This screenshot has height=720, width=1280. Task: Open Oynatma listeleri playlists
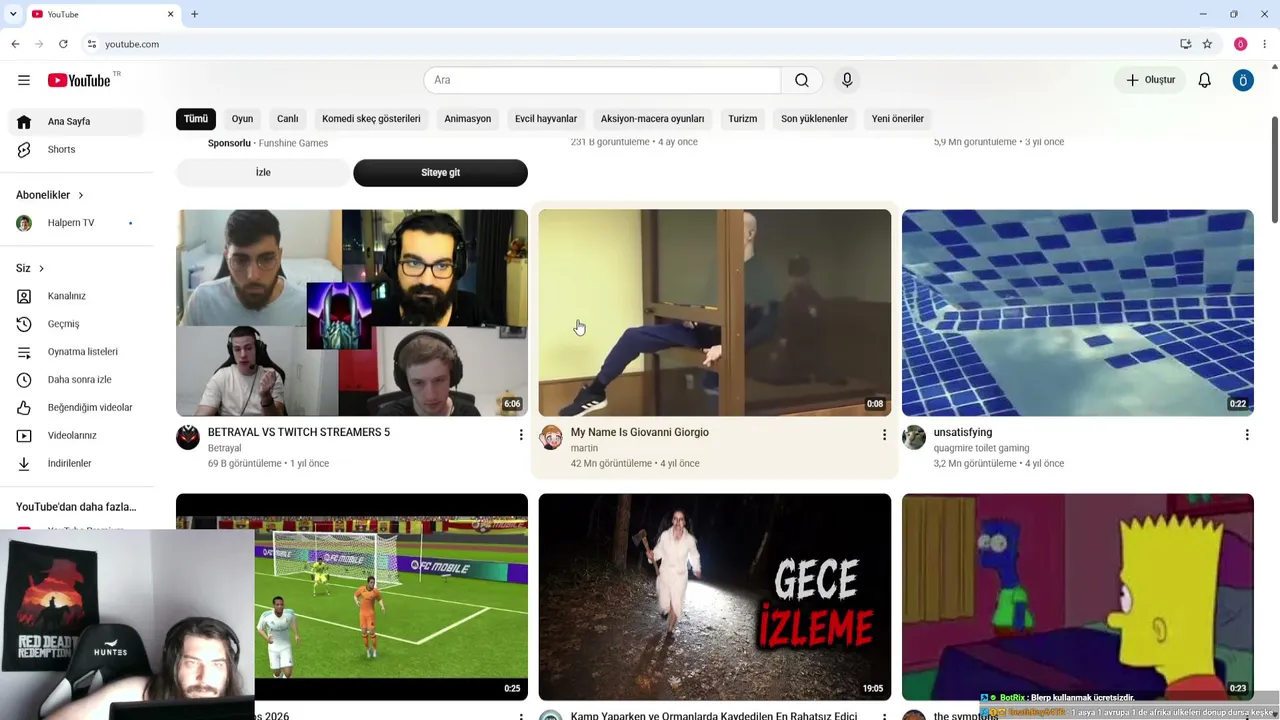point(76,352)
